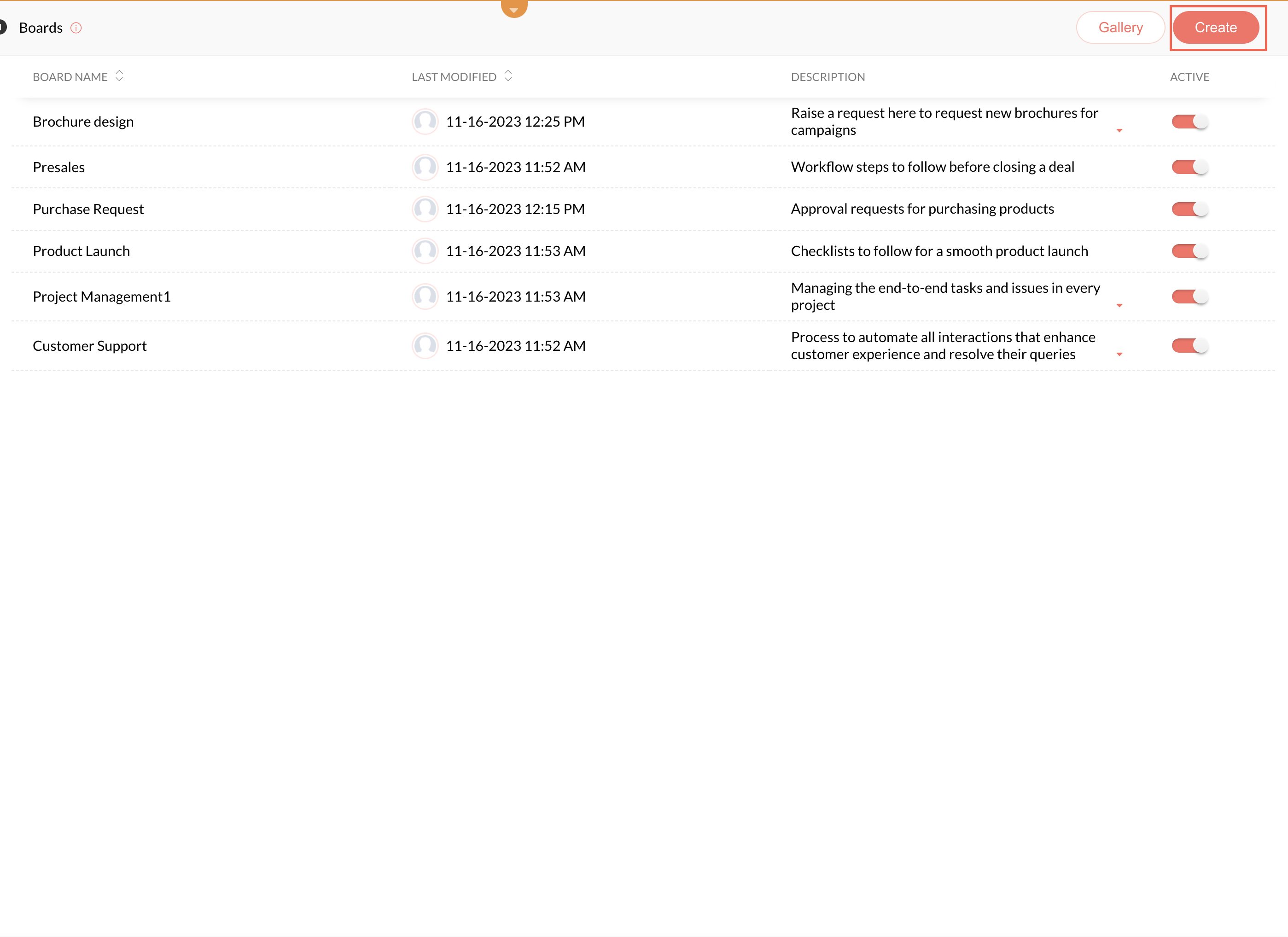Open the Gallery button
The image size is (1288, 937).
tap(1120, 28)
